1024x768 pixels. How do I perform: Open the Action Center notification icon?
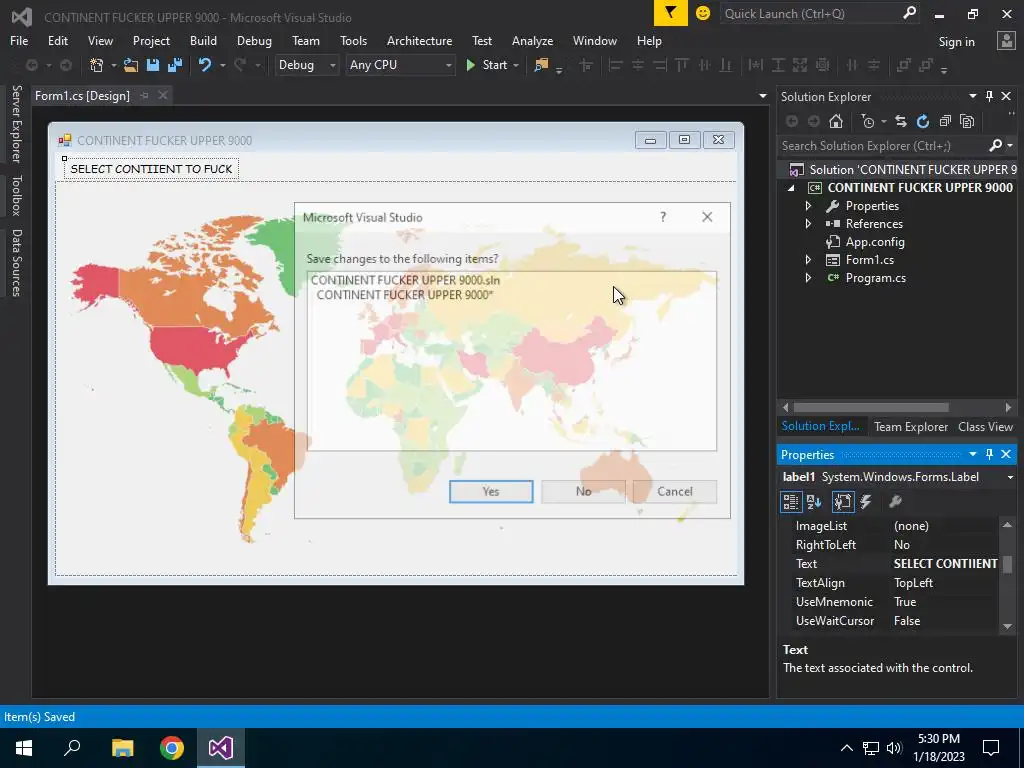point(991,748)
